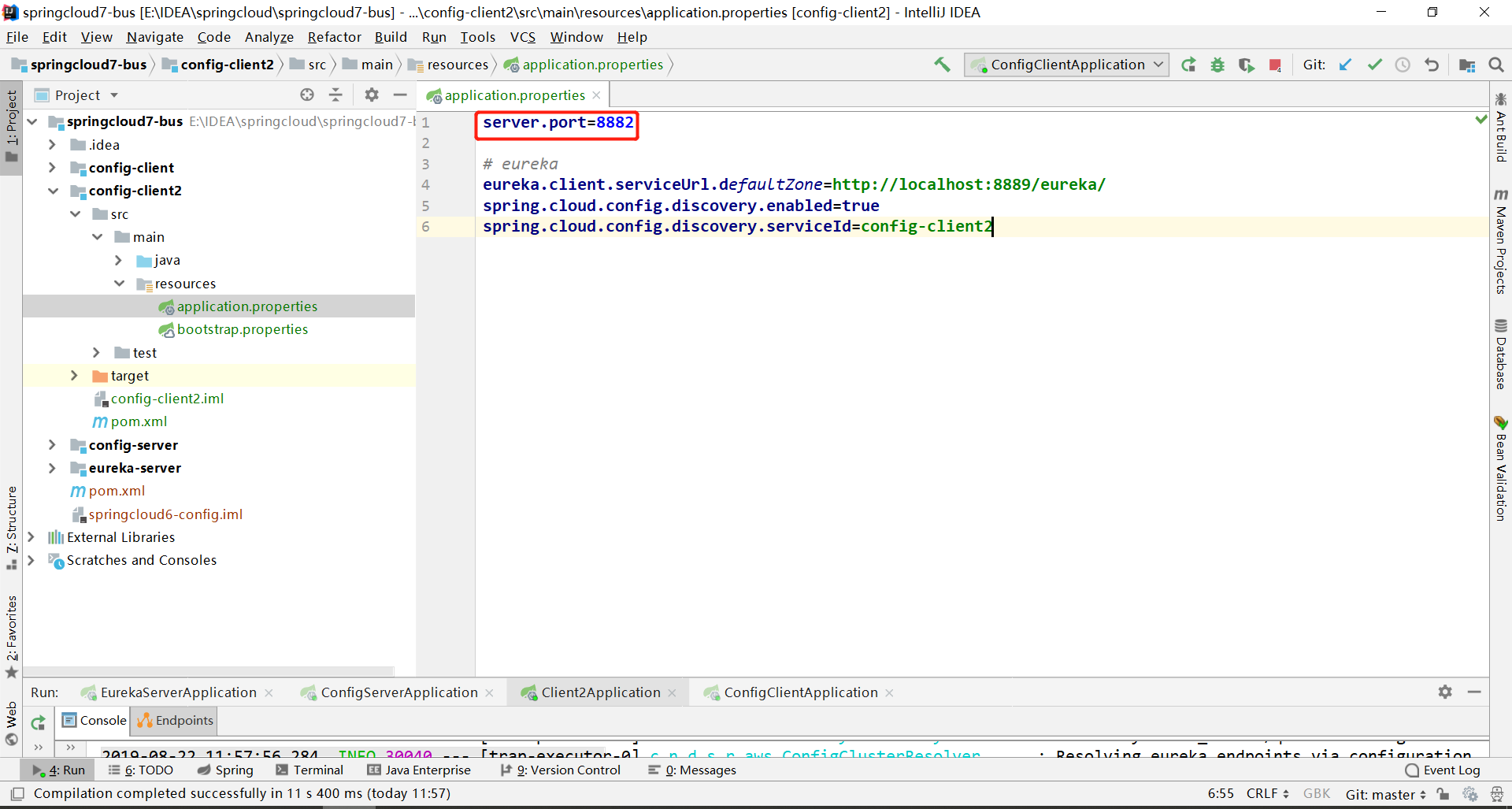Open bootstrap.properties in the project tree
1512x809 pixels.
(243, 329)
